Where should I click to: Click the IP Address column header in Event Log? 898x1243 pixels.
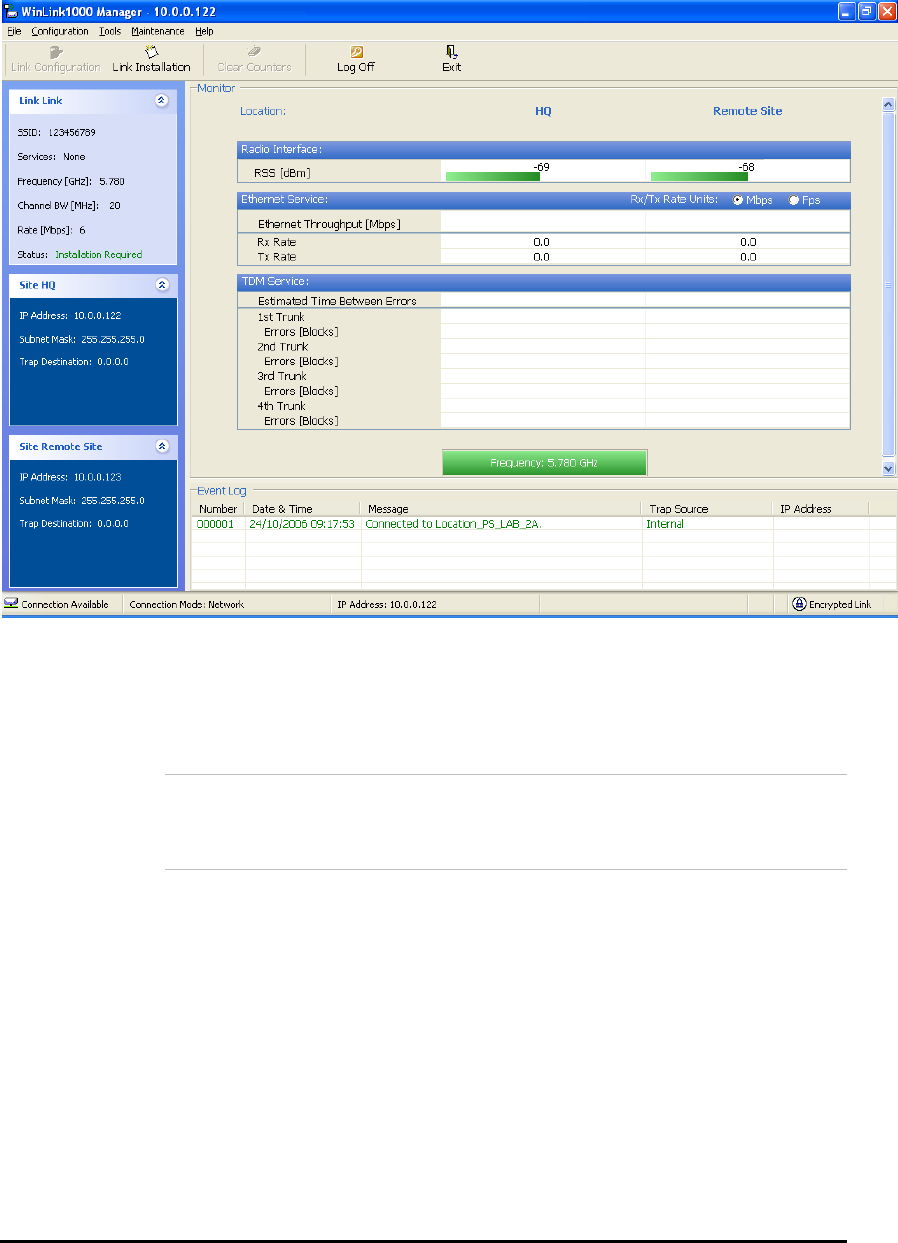click(x=821, y=509)
